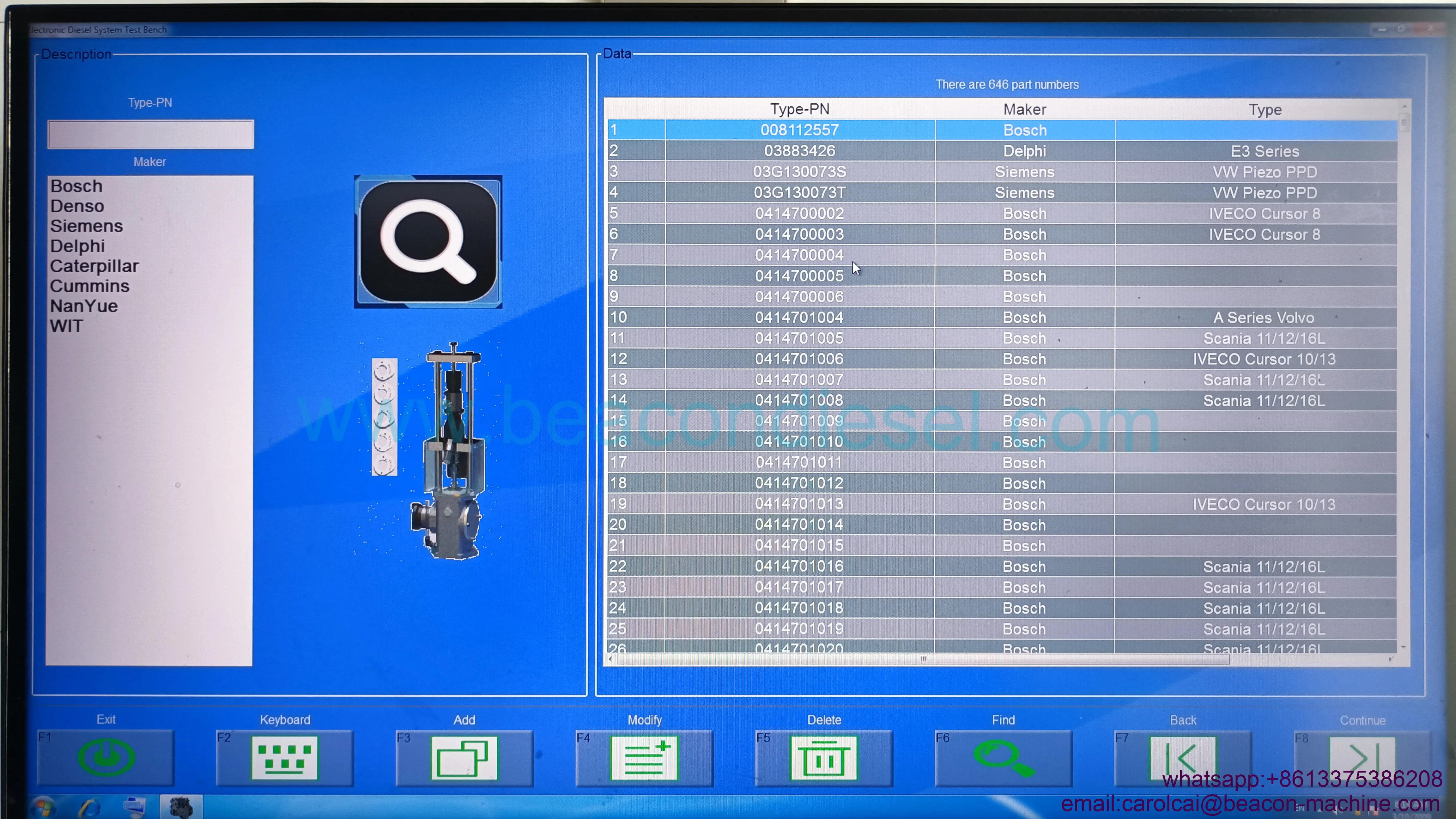Screen dimensions: 1456x819
Task: Select Caterpillar in the Maker list
Action: 94,266
